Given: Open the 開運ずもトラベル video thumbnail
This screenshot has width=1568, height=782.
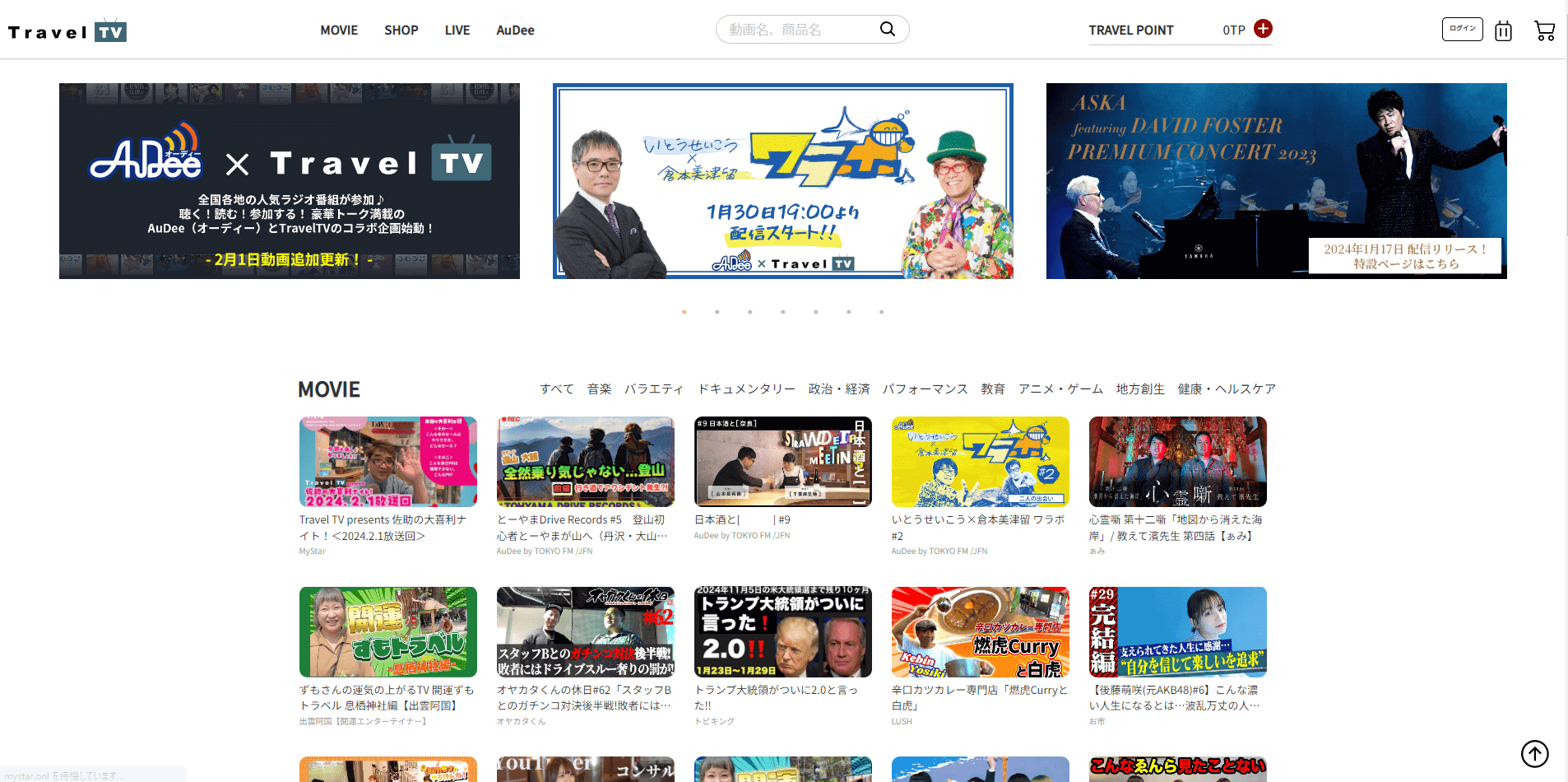Looking at the screenshot, I should 388,632.
